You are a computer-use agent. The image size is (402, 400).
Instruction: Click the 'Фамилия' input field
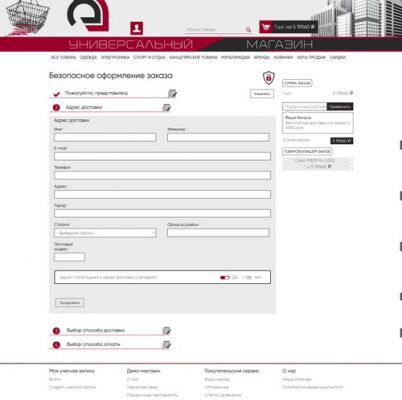[218, 137]
